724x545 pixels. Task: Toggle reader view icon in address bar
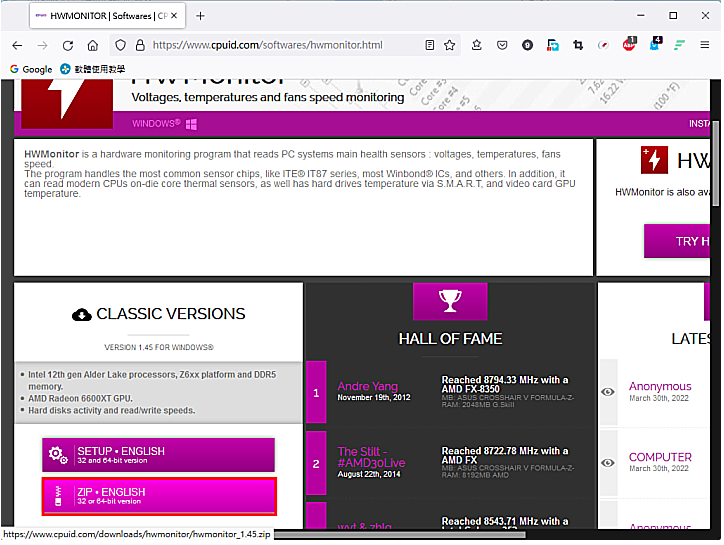pyautogui.click(x=429, y=45)
